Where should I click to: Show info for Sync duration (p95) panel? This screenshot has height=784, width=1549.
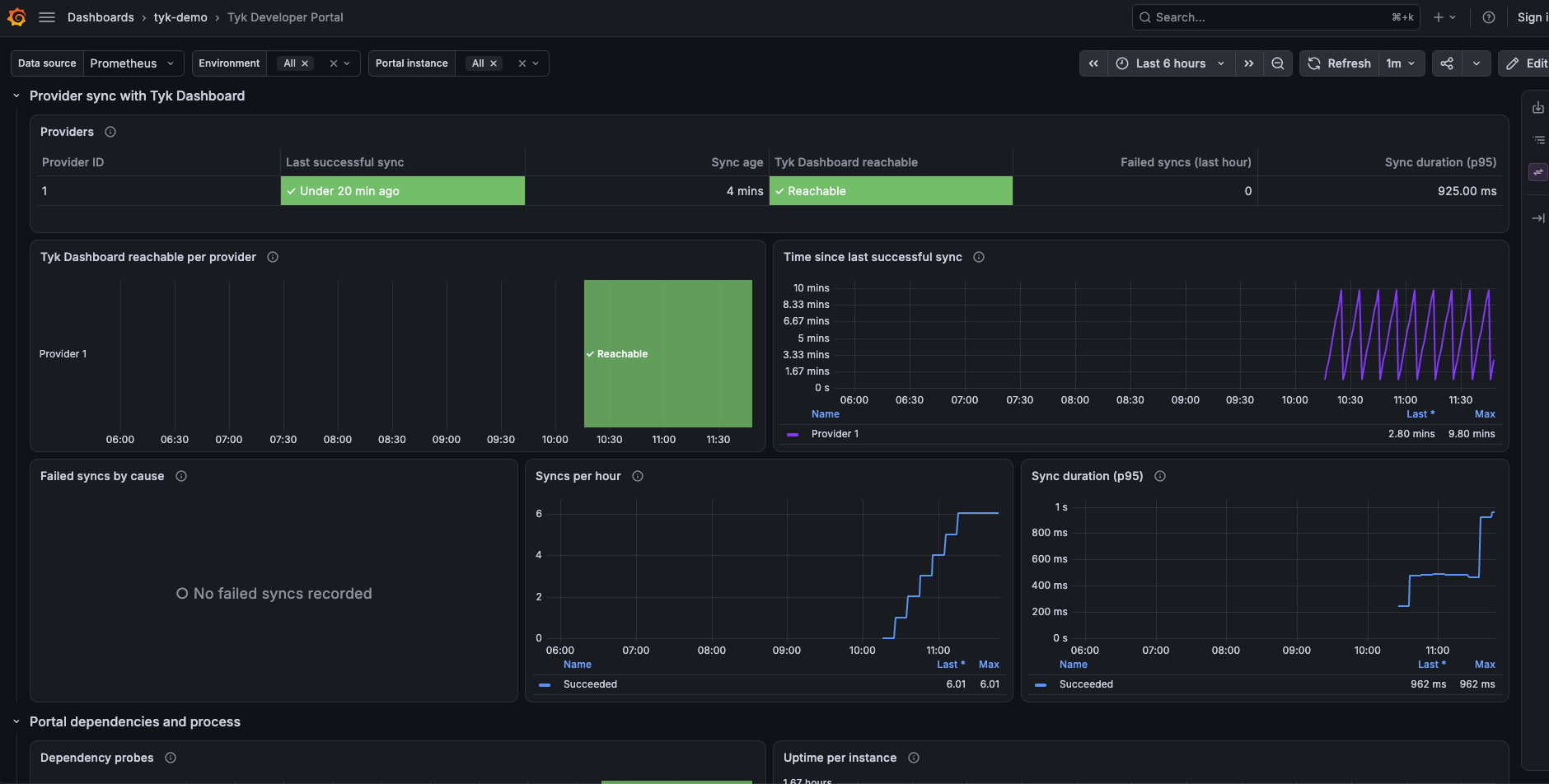pyautogui.click(x=1160, y=476)
